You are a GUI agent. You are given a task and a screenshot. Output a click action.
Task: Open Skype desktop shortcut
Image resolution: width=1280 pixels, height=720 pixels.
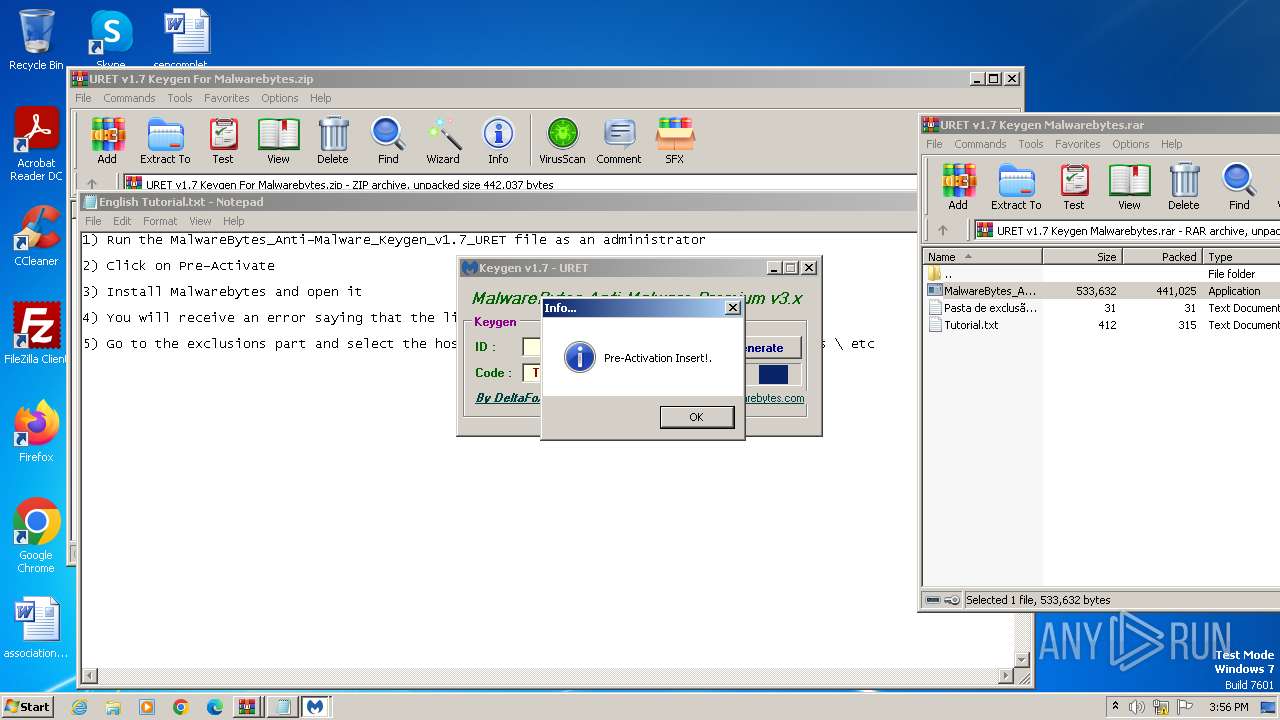(x=110, y=40)
